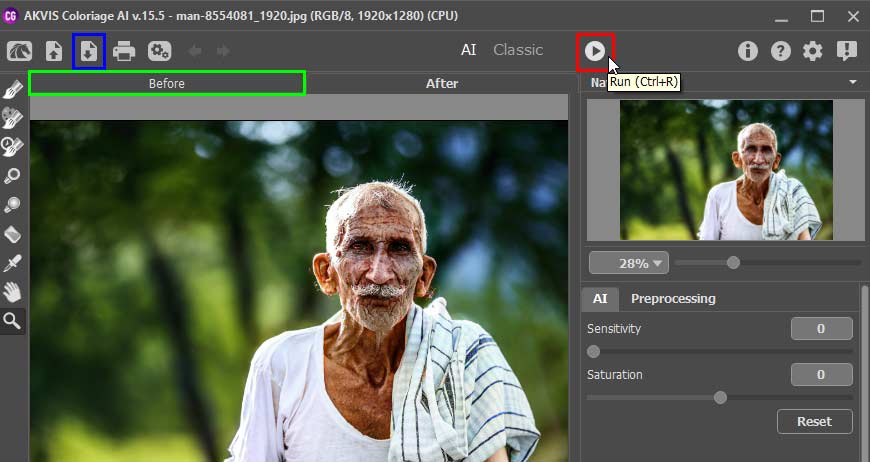Open the program info dialog
Viewport: 870px width, 462px height.
(x=747, y=51)
